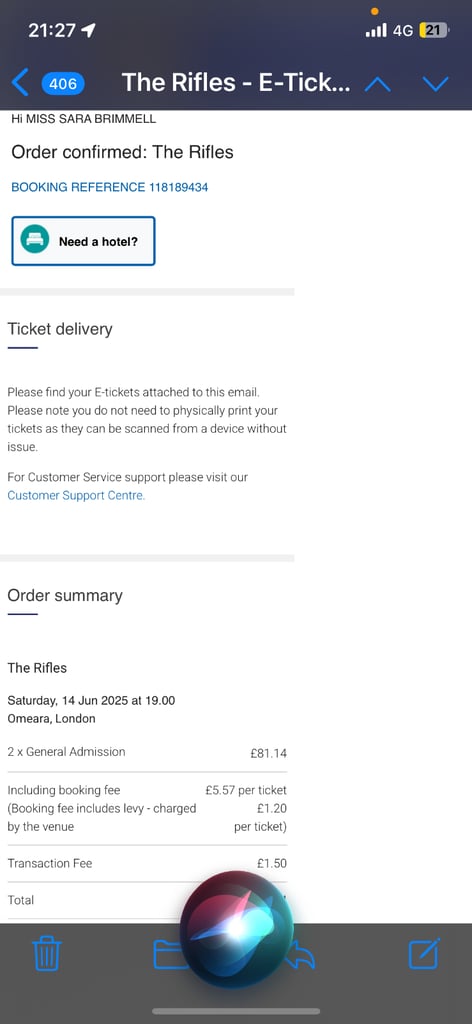Tap the BOOKING REFERENCE 118189434 link

110,187
